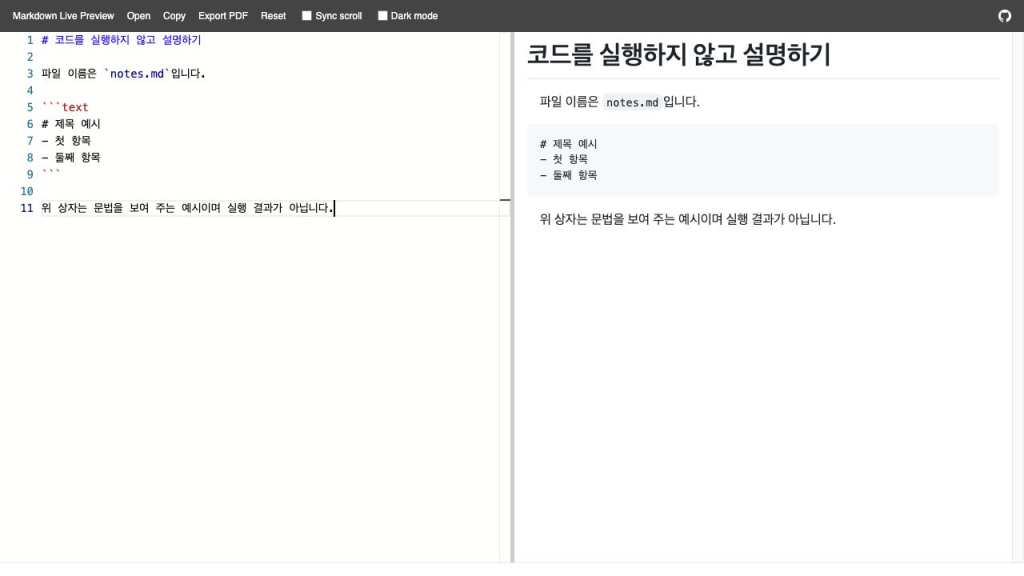Click preview paragraph '위 상자는 문법을 보여 주는…'

688,219
